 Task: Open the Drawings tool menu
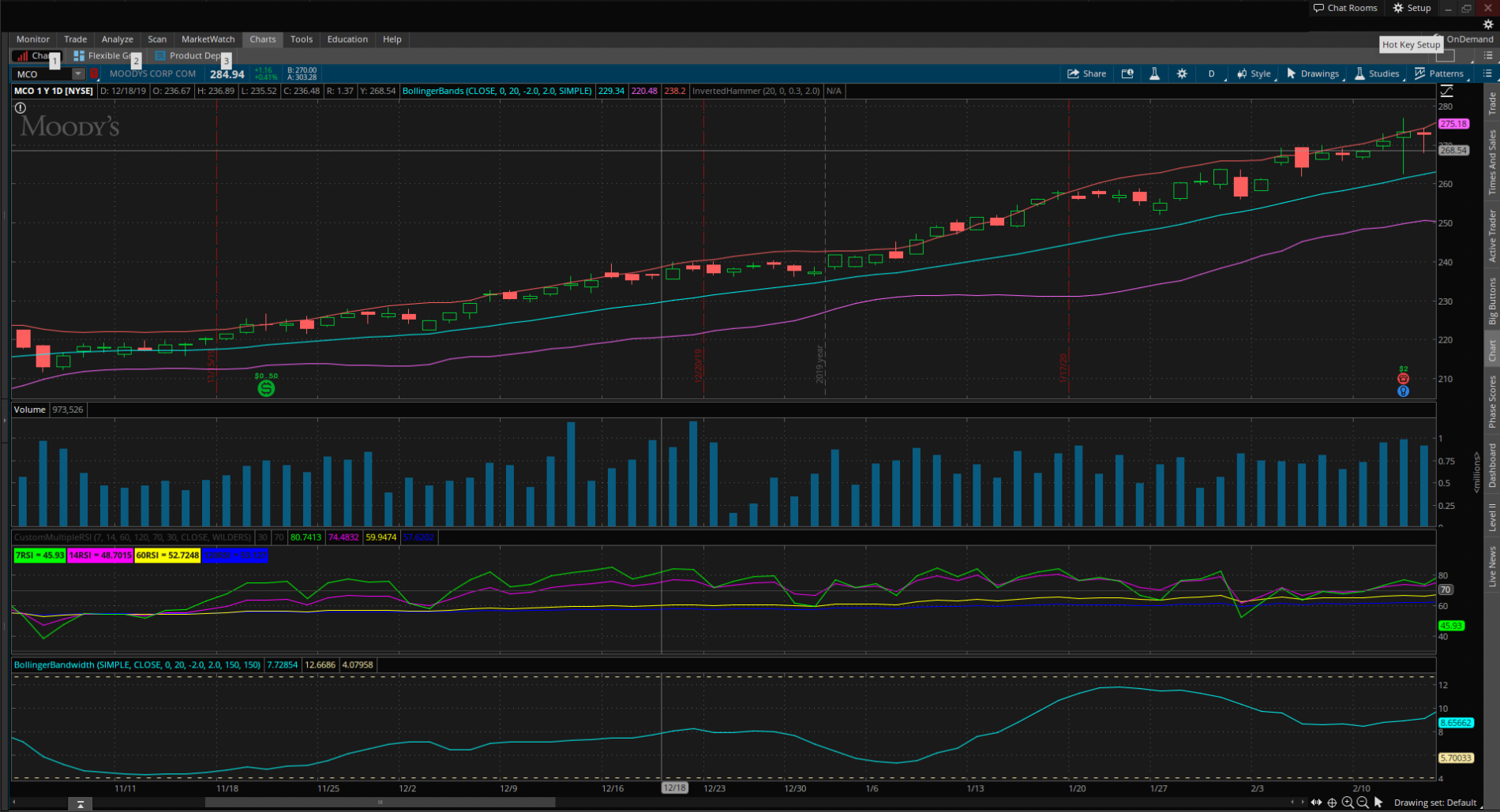click(1313, 73)
